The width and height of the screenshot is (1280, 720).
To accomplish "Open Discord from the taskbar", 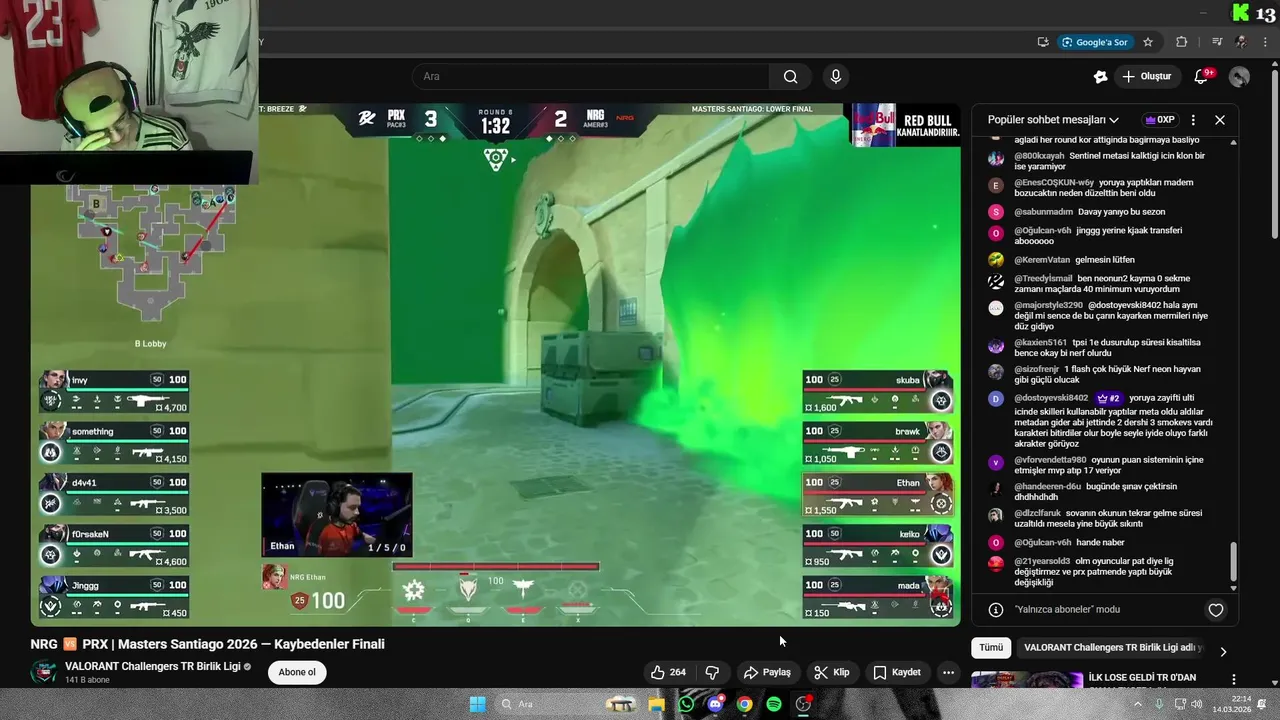I will [715, 704].
